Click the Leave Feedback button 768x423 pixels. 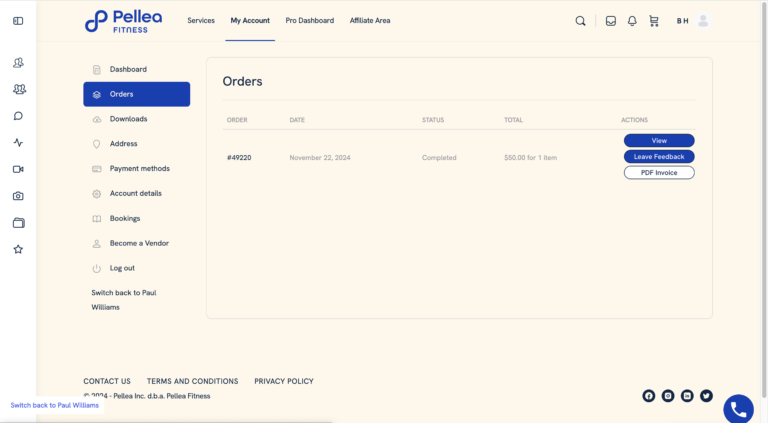[659, 157]
